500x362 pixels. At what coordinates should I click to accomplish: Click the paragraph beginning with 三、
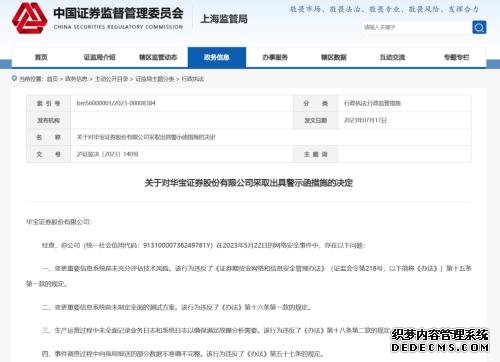click(x=217, y=330)
